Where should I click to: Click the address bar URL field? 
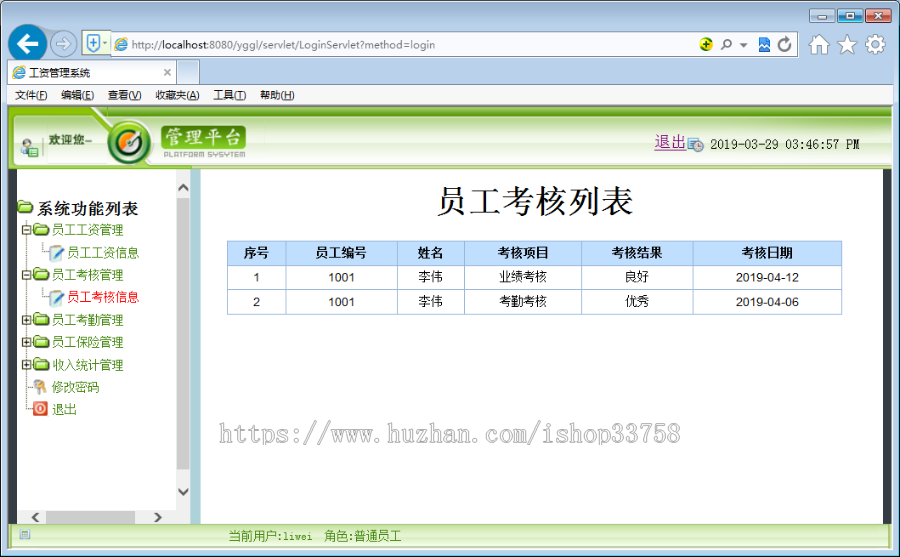[402, 44]
